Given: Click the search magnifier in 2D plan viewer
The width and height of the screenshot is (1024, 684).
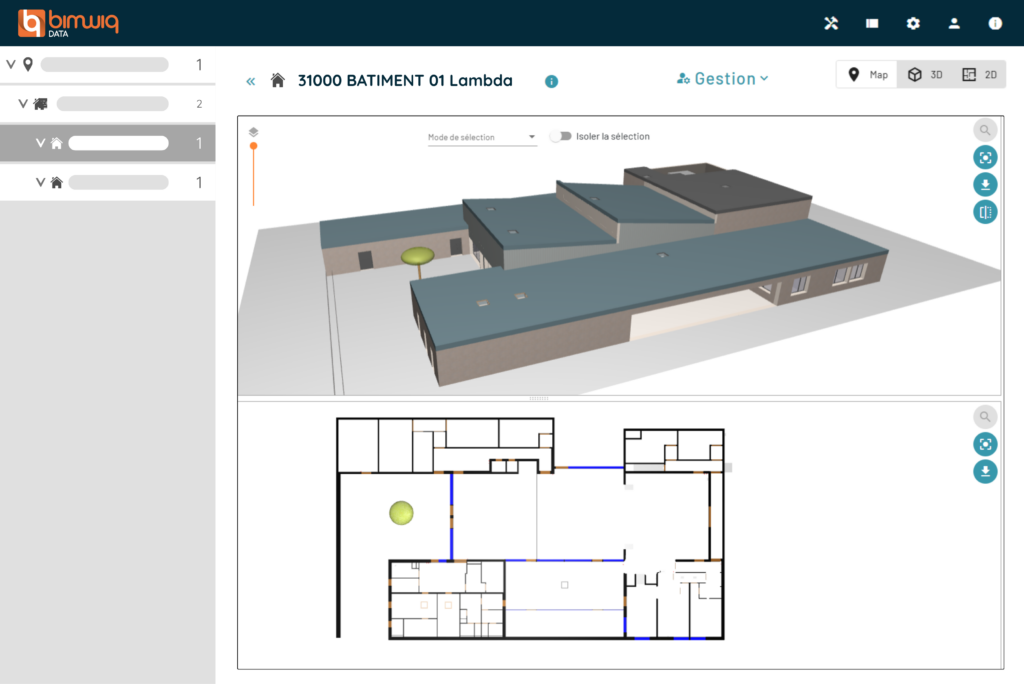Looking at the screenshot, I should coord(985,417).
